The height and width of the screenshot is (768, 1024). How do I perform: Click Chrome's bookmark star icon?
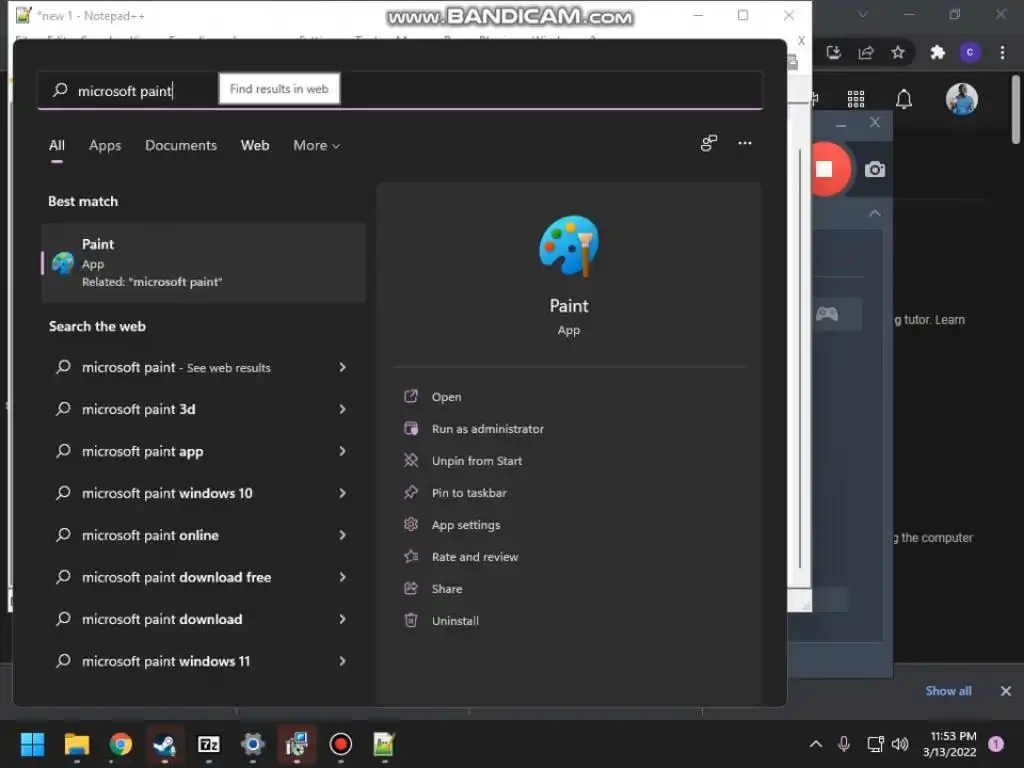pos(898,52)
